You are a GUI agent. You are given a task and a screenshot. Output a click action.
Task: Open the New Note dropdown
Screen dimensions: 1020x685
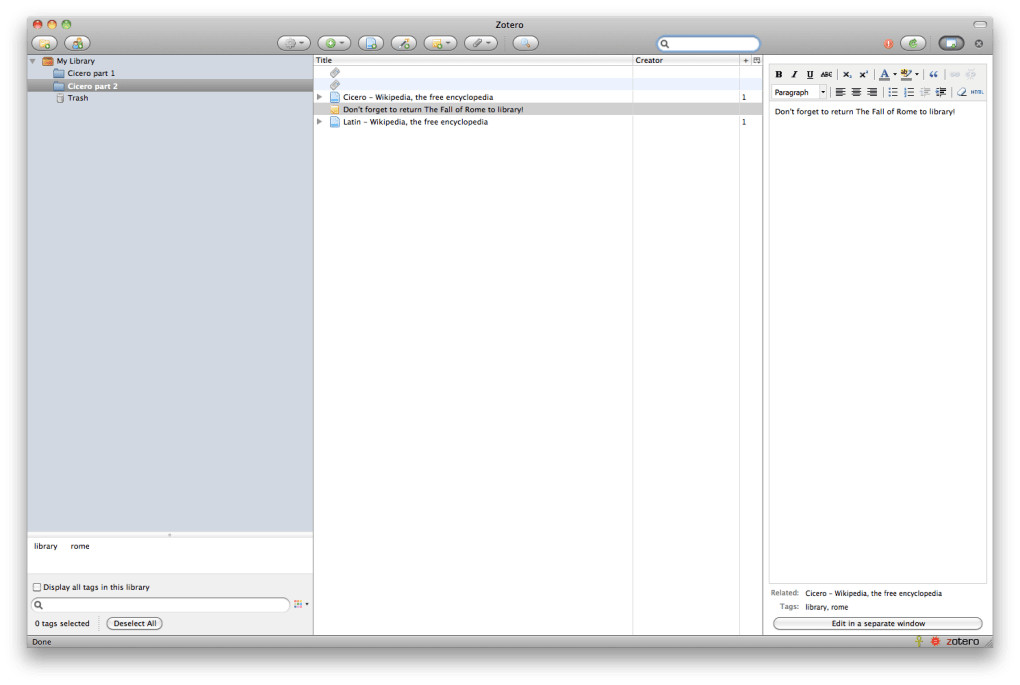(440, 44)
